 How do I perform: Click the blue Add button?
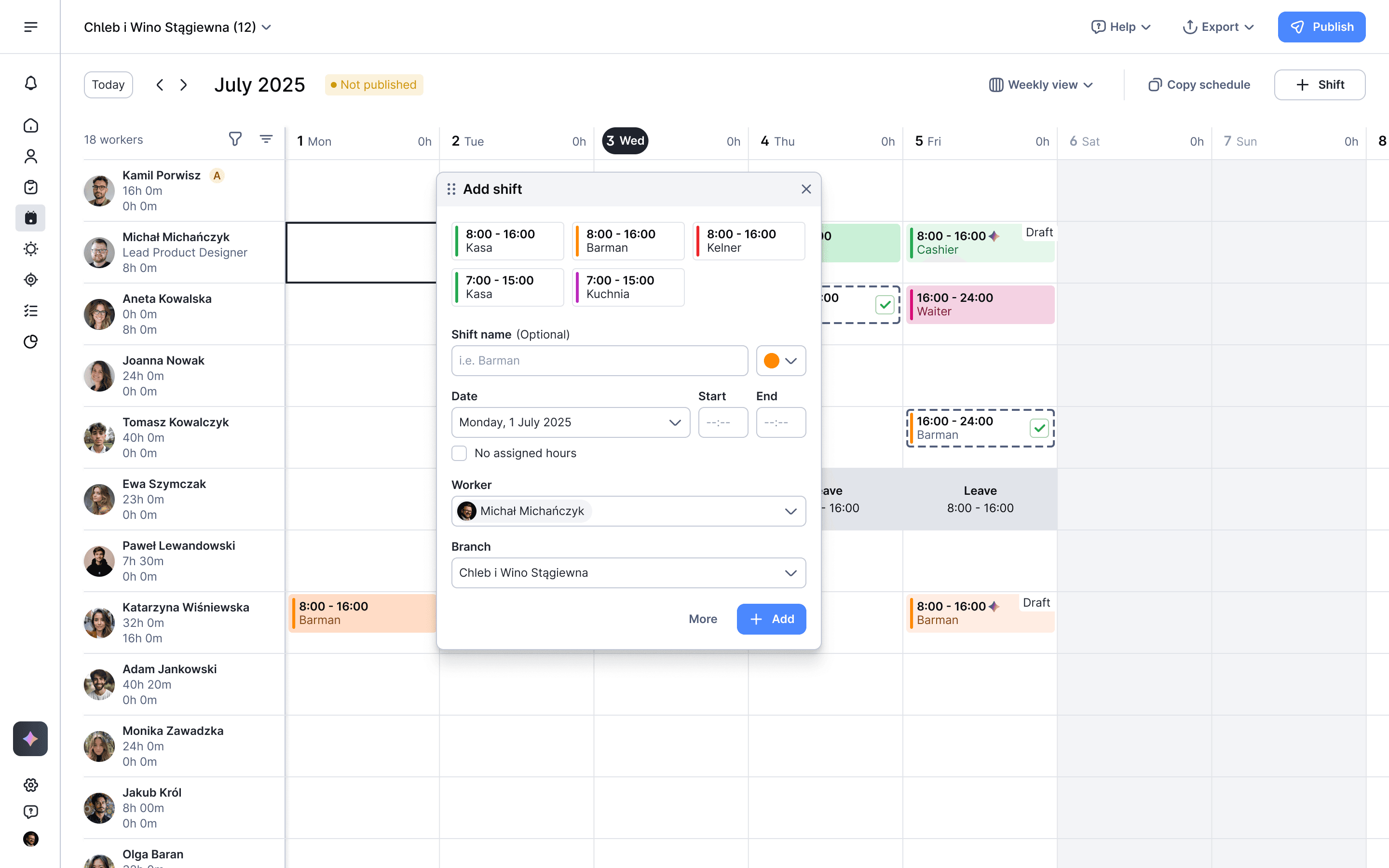pyautogui.click(x=771, y=619)
